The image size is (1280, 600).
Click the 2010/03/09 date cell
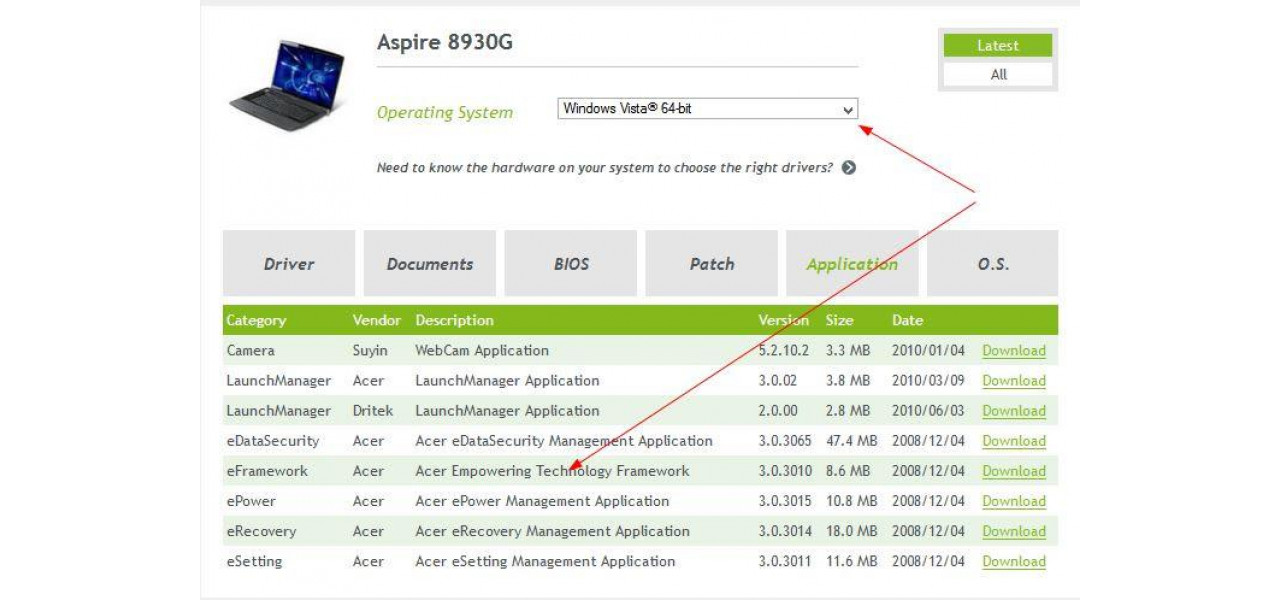click(x=929, y=381)
